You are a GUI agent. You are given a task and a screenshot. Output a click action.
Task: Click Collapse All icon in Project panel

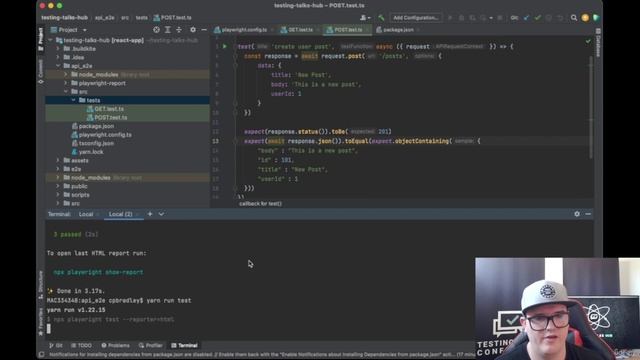[179, 30]
